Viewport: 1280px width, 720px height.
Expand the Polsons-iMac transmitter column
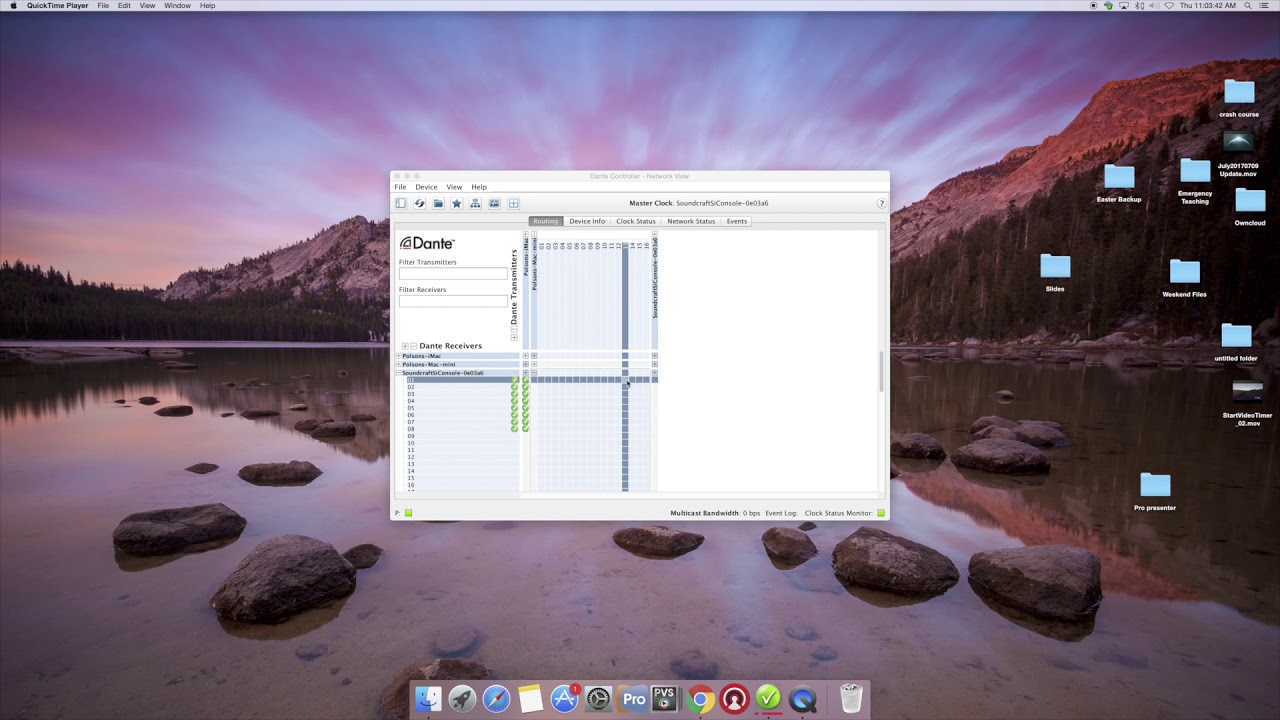point(526,235)
